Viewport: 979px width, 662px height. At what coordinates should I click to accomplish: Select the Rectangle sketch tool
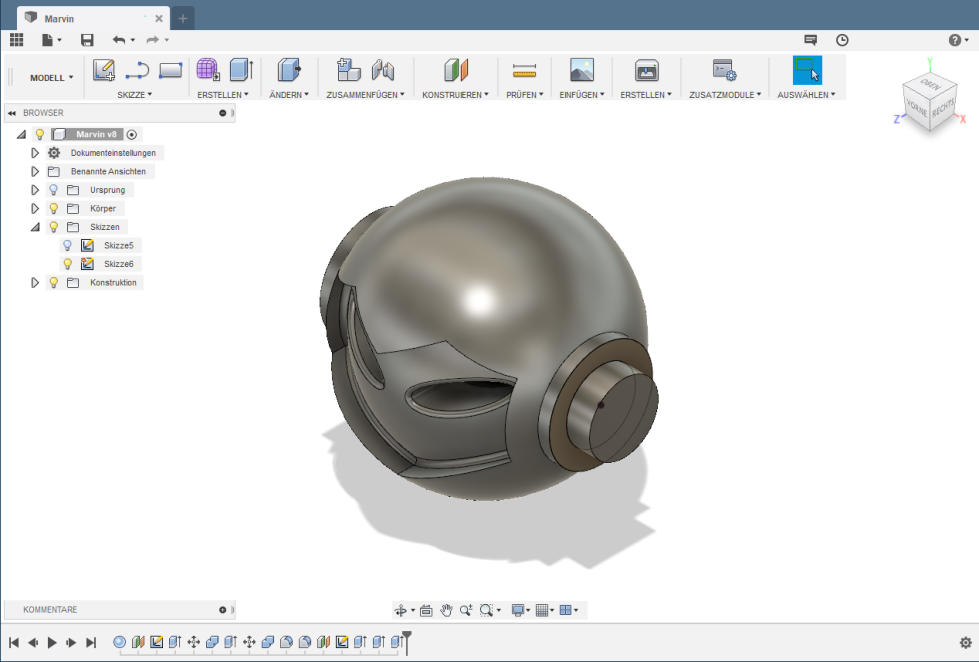(x=170, y=70)
